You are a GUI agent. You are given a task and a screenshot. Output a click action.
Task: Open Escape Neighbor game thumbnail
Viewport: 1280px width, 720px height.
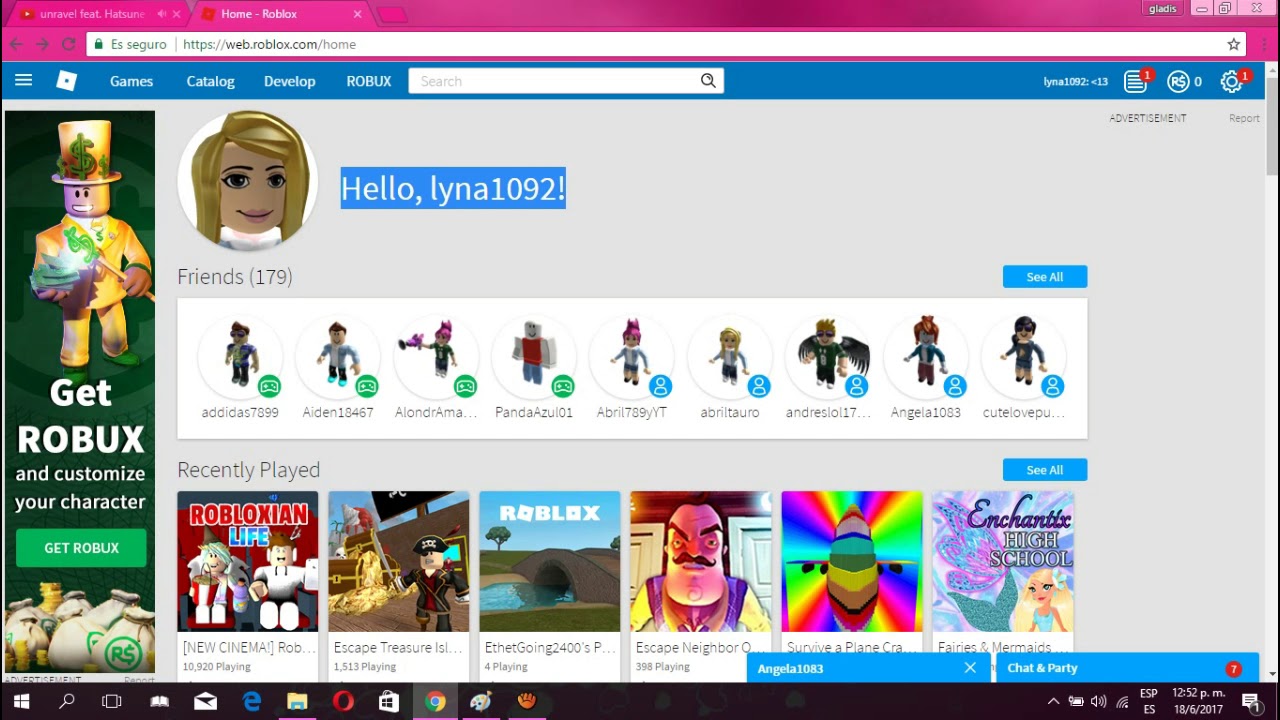coord(701,561)
